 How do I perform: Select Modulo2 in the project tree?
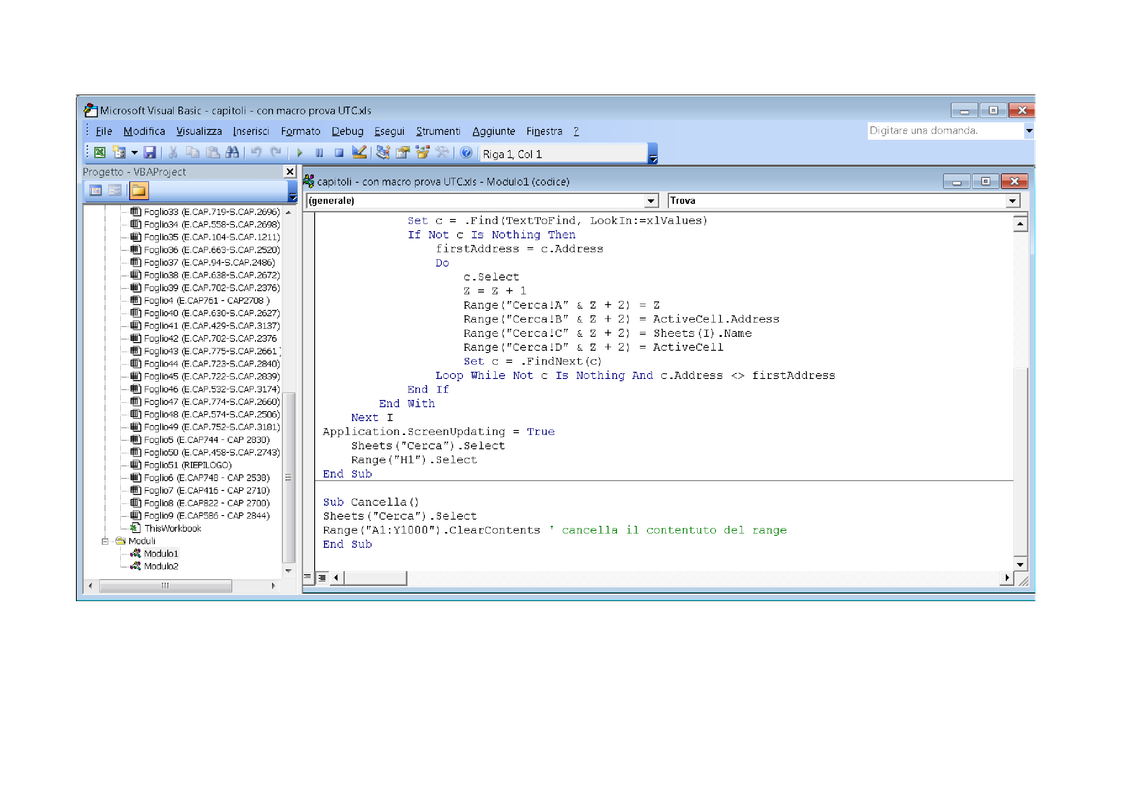pos(160,566)
